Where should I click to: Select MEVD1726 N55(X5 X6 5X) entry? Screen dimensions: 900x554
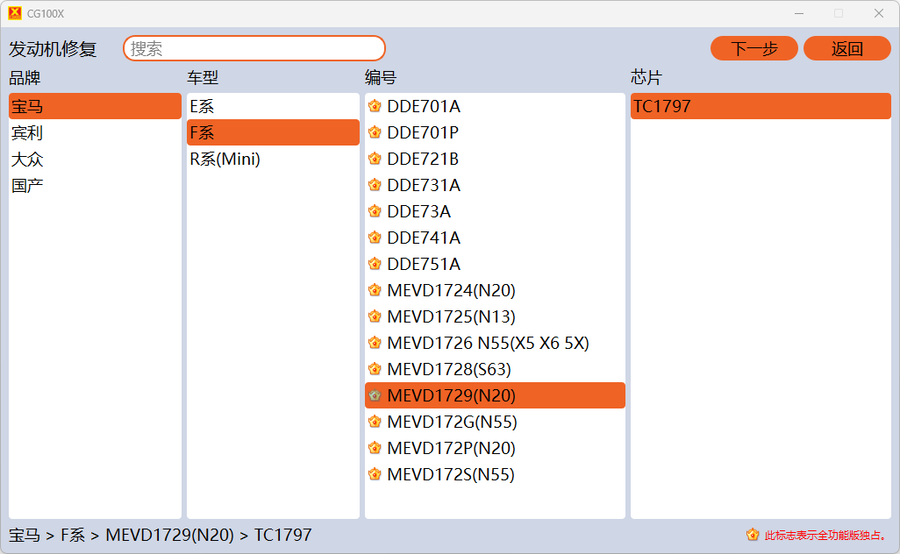point(488,343)
